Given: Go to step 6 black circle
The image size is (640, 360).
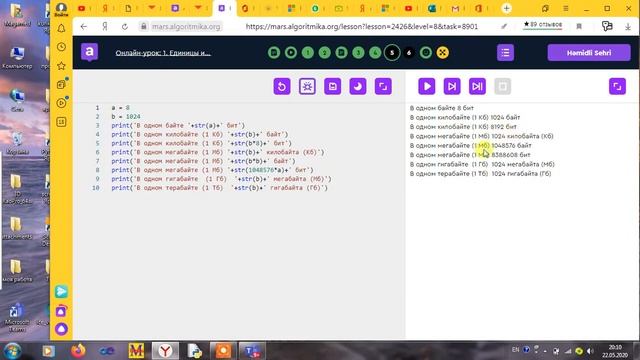Looking at the screenshot, I should point(409,53).
